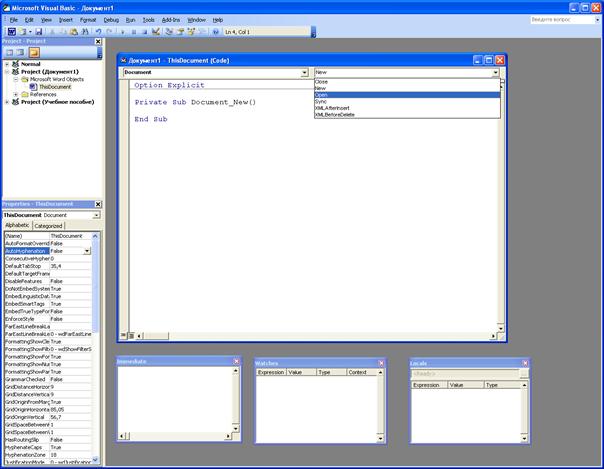Image resolution: width=604 pixels, height=469 pixels.
Task: Open the Document object dropdown
Action: 304,72
